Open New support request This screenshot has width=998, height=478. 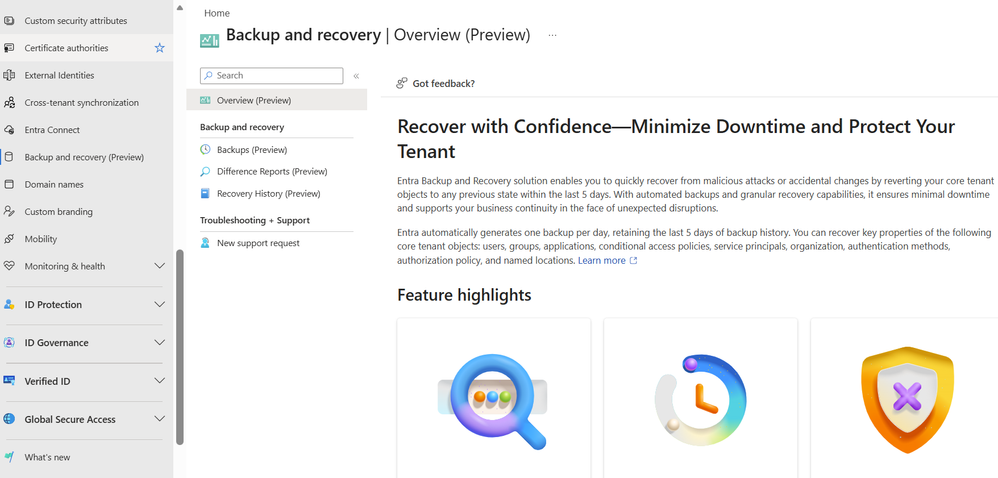tap(258, 243)
